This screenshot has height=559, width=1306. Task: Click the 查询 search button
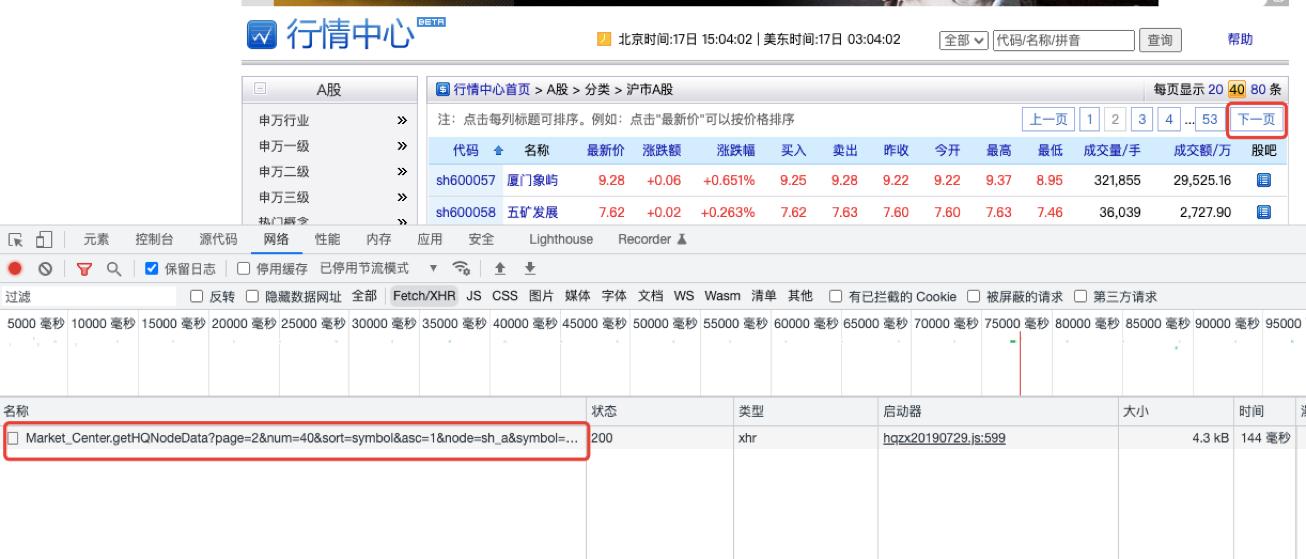coord(1160,40)
